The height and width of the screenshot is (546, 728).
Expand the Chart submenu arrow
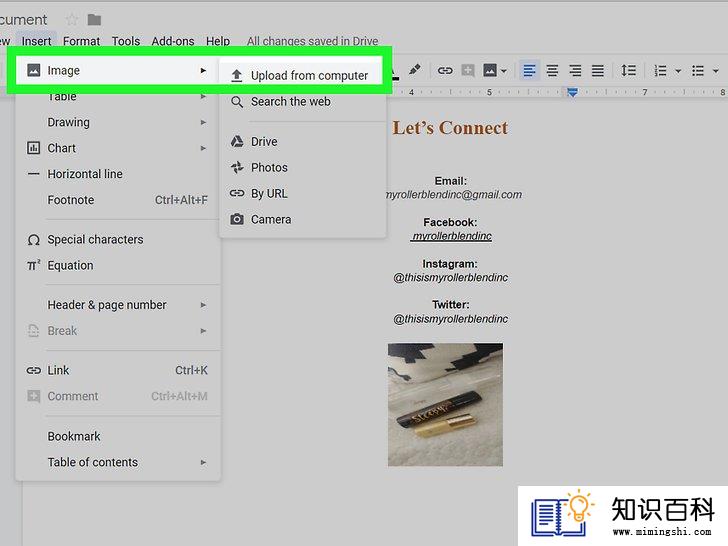point(203,148)
